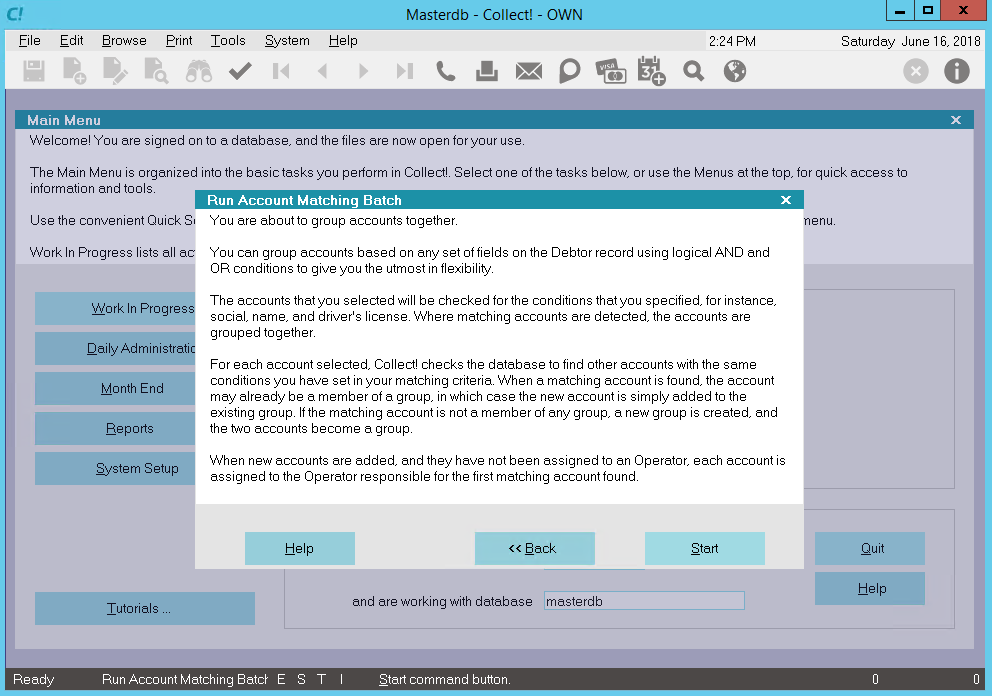Image resolution: width=992 pixels, height=696 pixels.
Task: Open the System menu
Action: point(287,40)
